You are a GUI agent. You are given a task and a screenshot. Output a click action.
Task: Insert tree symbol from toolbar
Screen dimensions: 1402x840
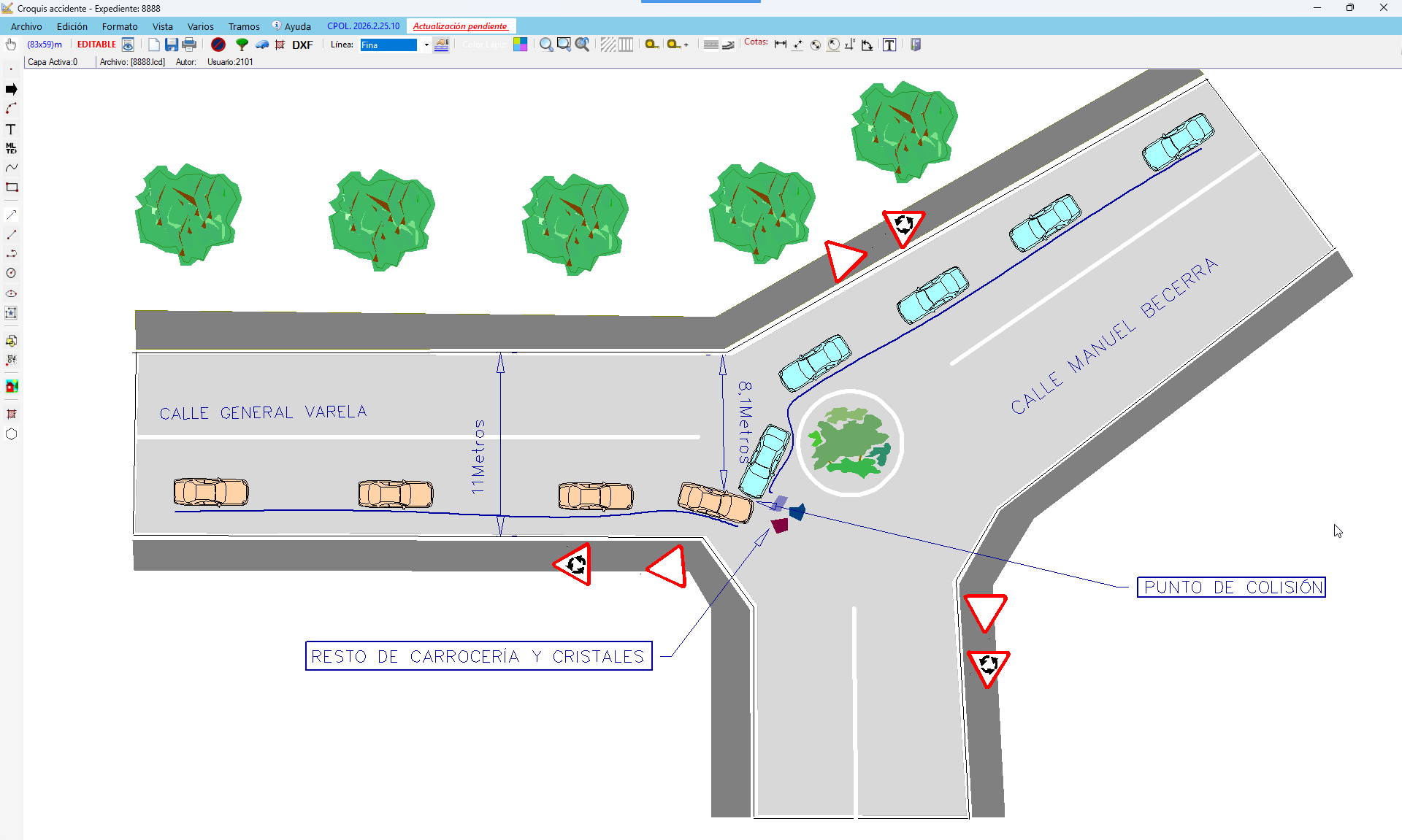pos(242,45)
